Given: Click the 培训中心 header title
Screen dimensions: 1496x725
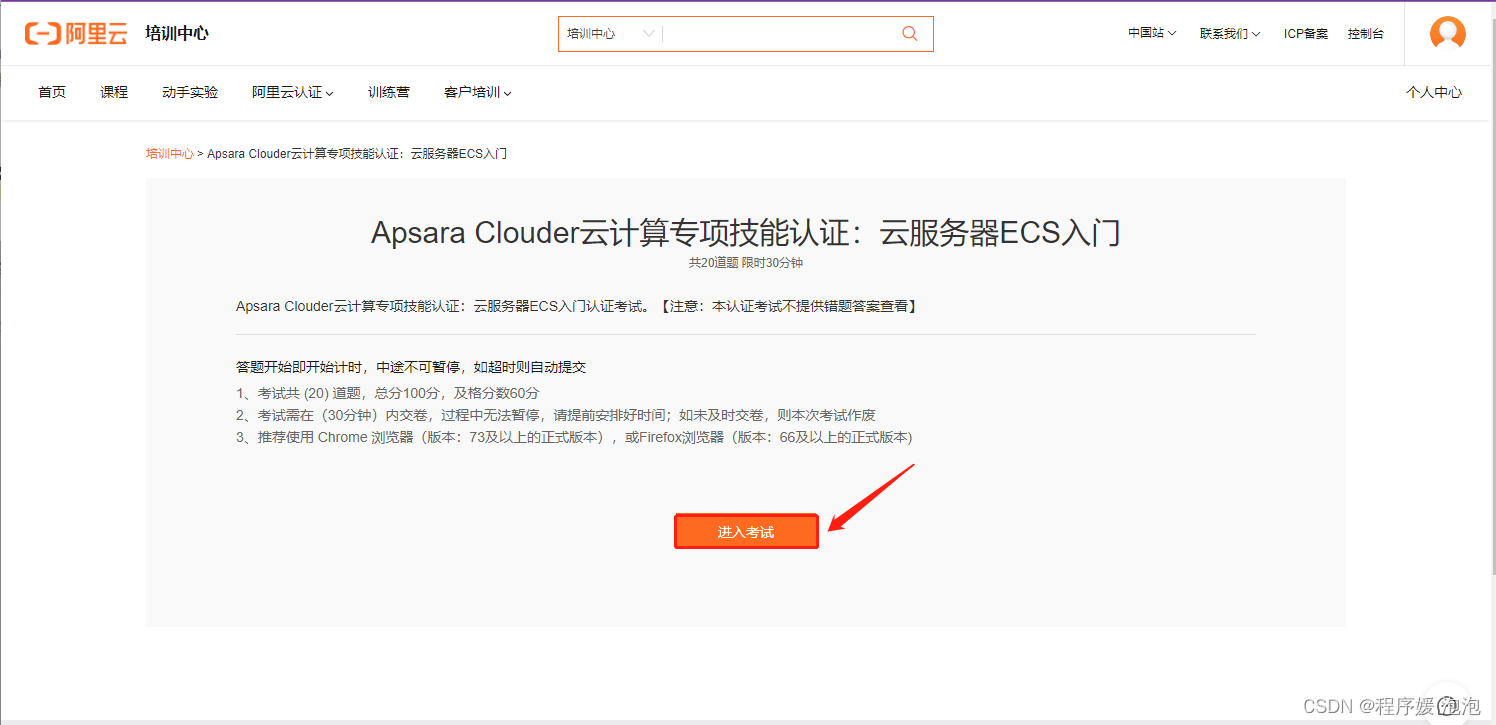Looking at the screenshot, I should coord(177,33).
